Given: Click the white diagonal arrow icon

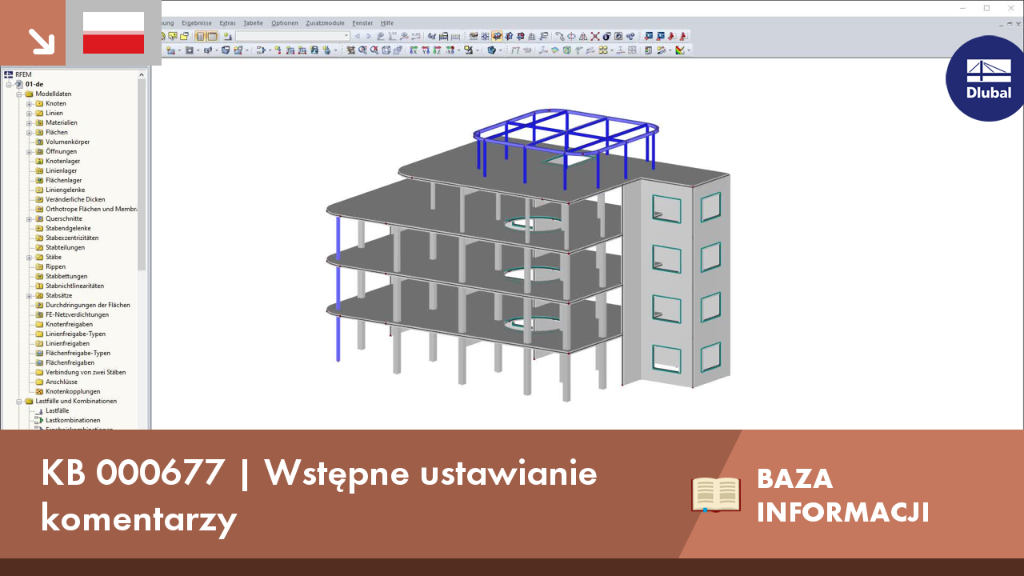Looking at the screenshot, I should pyautogui.click(x=41, y=41).
